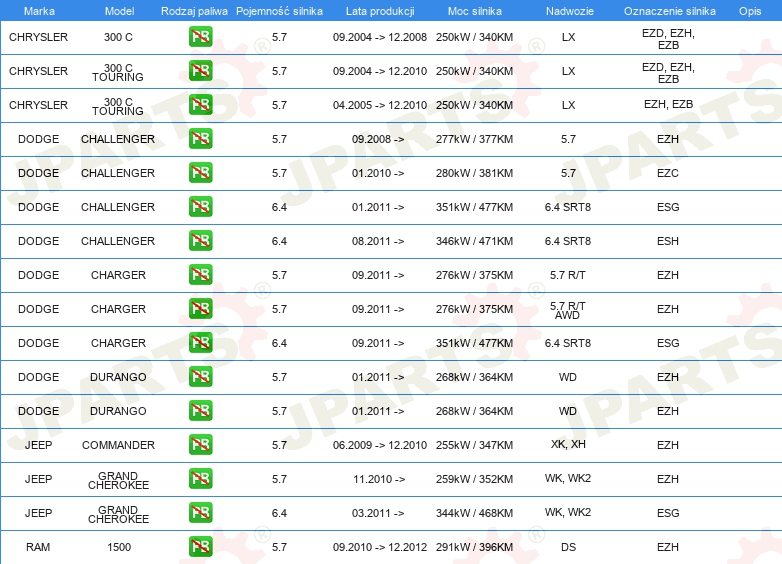Click the fuel icon for the Charger 6.4 SRT8 row
The image size is (782, 564).
[x=200, y=343]
